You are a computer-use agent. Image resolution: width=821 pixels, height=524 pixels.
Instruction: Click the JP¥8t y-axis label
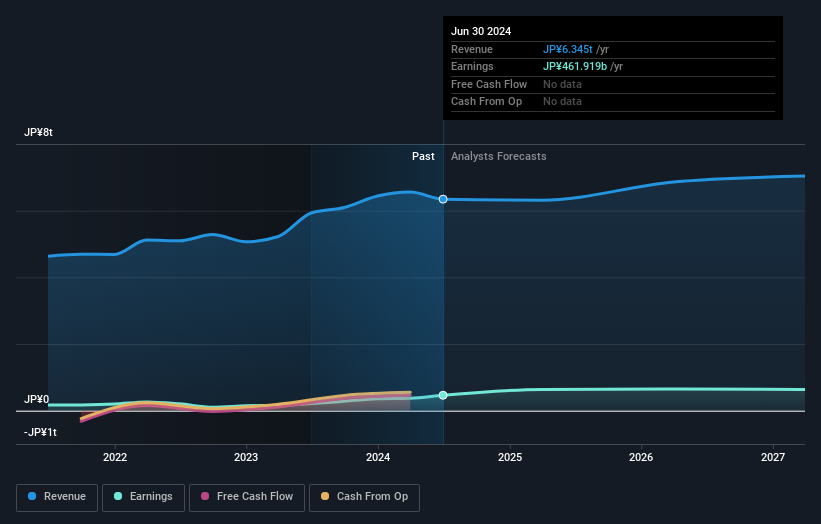click(38, 132)
